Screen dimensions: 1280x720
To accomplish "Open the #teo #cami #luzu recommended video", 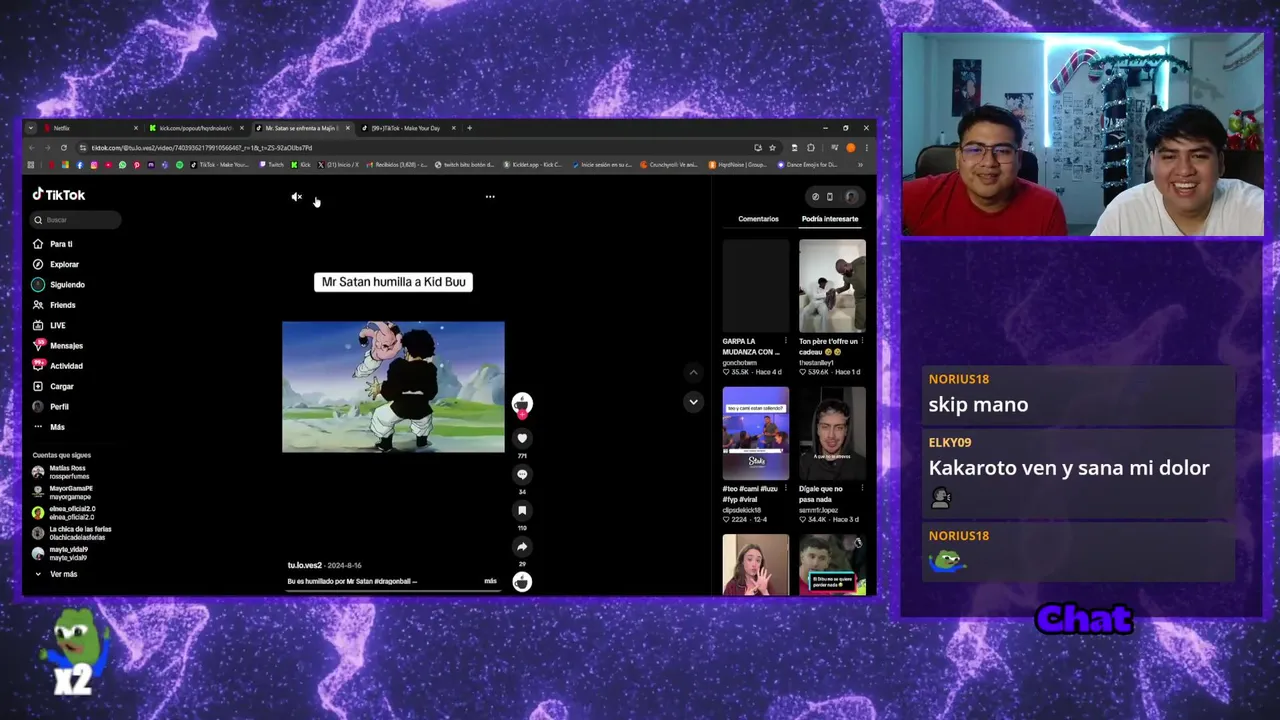I will click(x=756, y=433).
